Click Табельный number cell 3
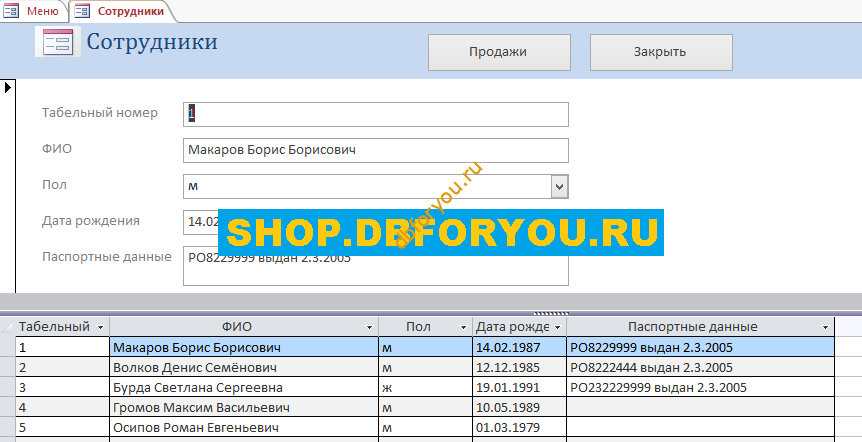862x442 pixels. pos(63,388)
